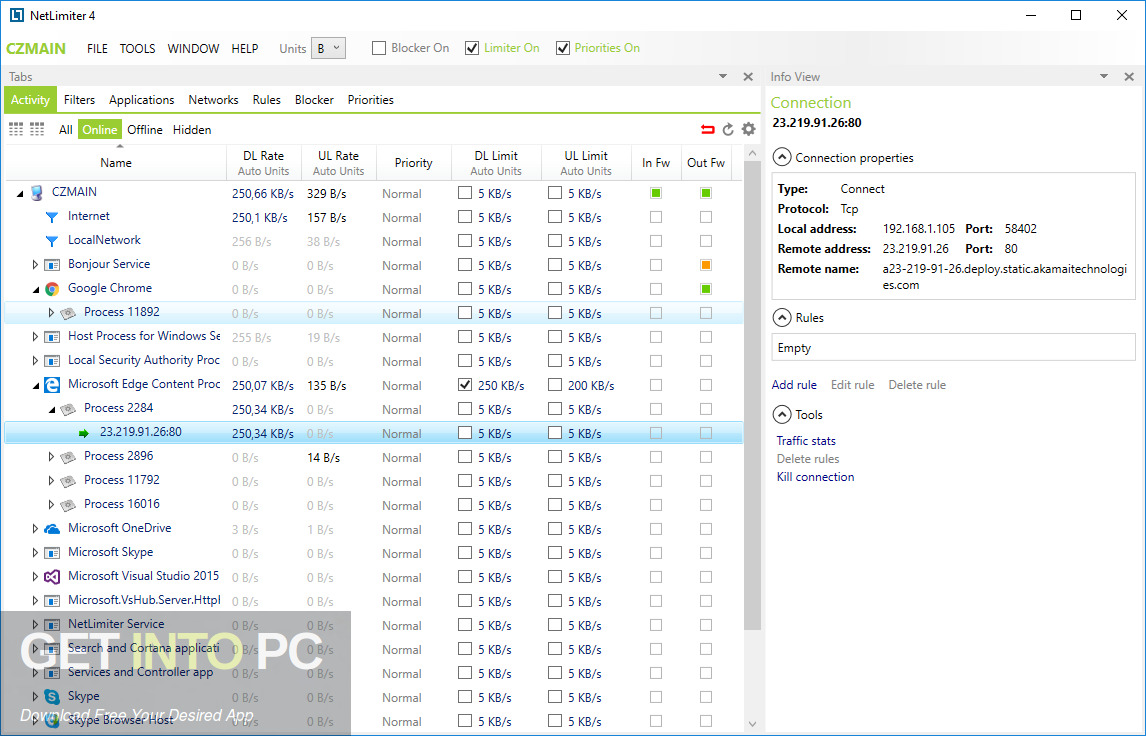The height and width of the screenshot is (736, 1146).
Task: Click the Bonjour Service icon
Action: [52, 265]
